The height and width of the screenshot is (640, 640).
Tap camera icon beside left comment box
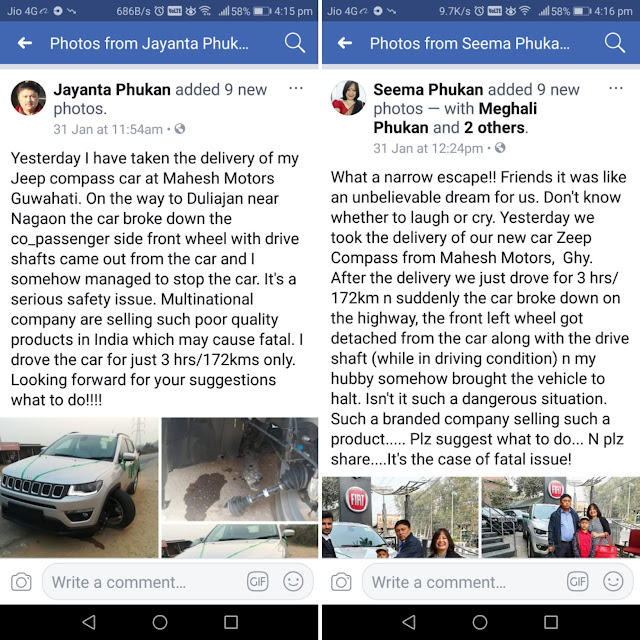[x=21, y=581]
